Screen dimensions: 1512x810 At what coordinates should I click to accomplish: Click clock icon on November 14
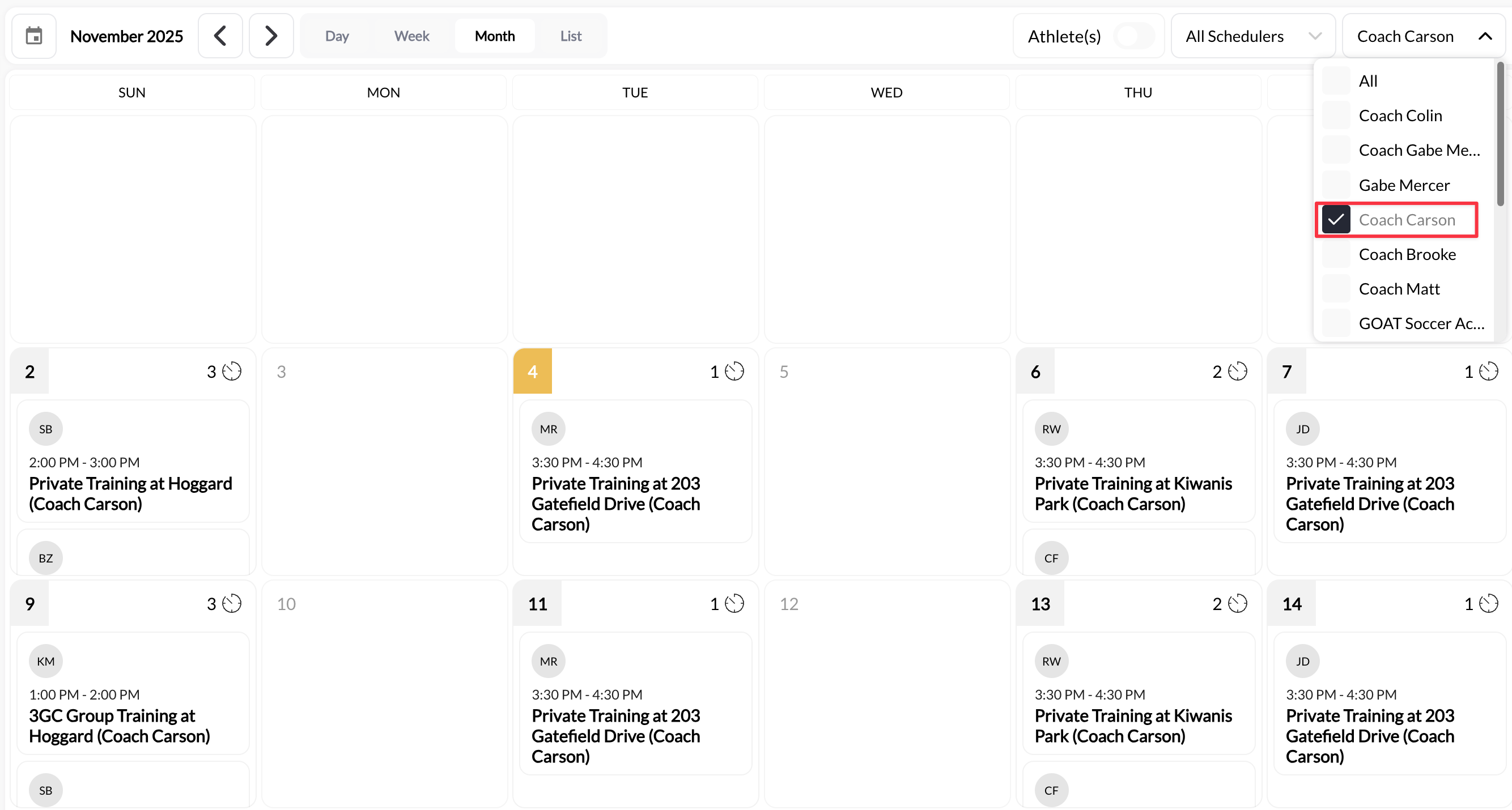click(1489, 604)
